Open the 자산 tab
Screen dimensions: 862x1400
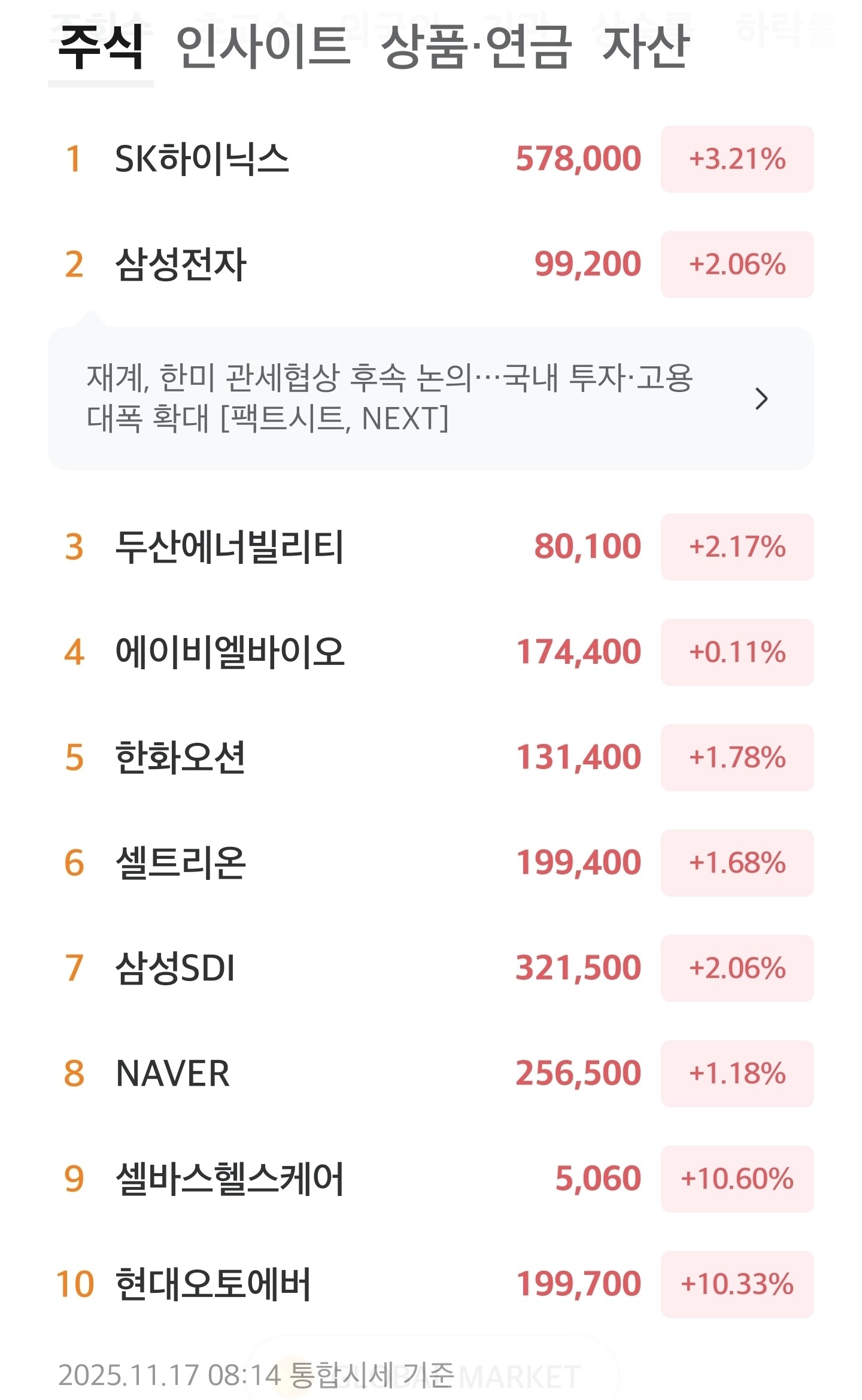click(x=646, y=47)
